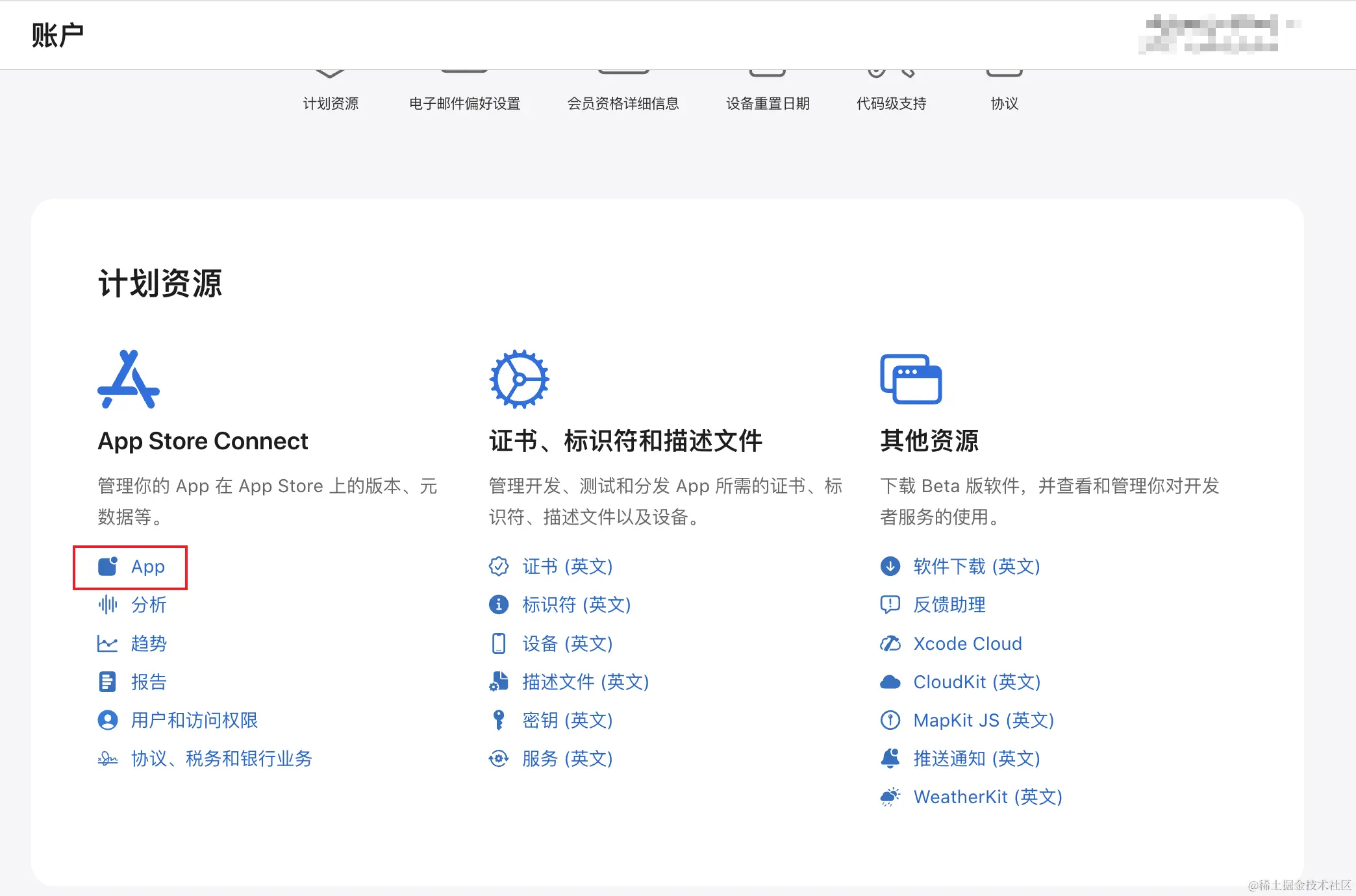Click the WeatherKit cloud-sun icon

pos(890,797)
